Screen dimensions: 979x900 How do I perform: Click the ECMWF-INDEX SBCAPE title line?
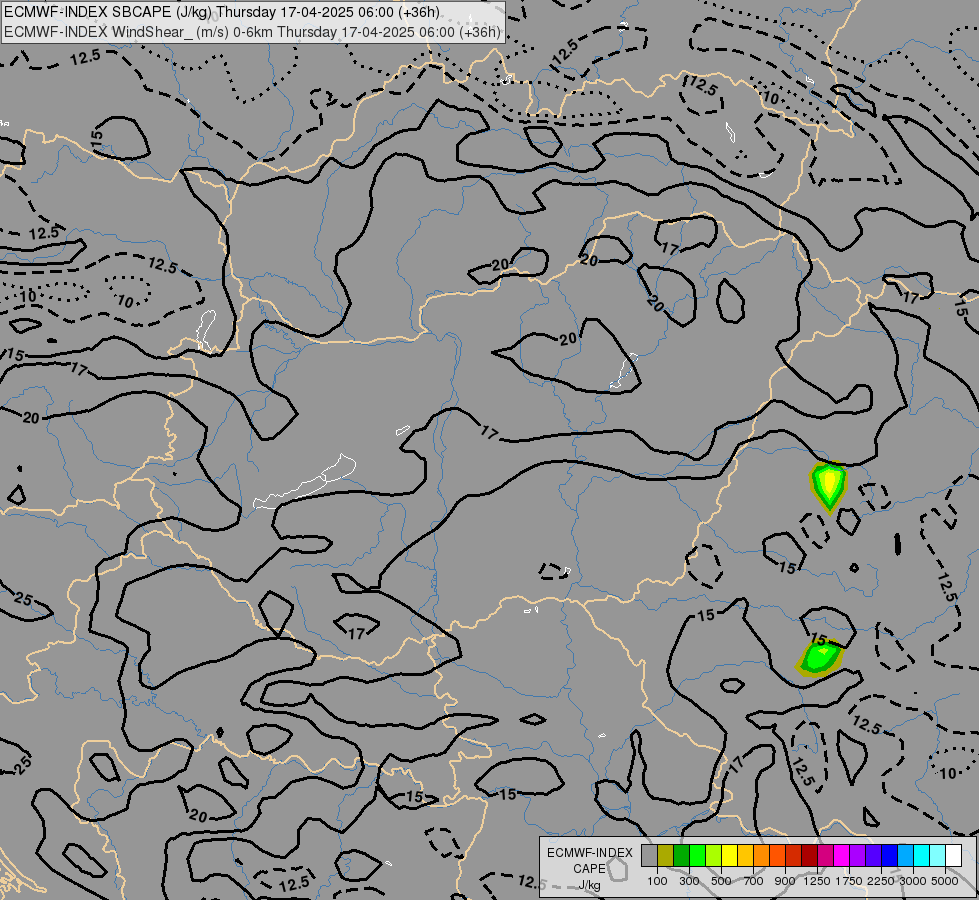click(222, 12)
